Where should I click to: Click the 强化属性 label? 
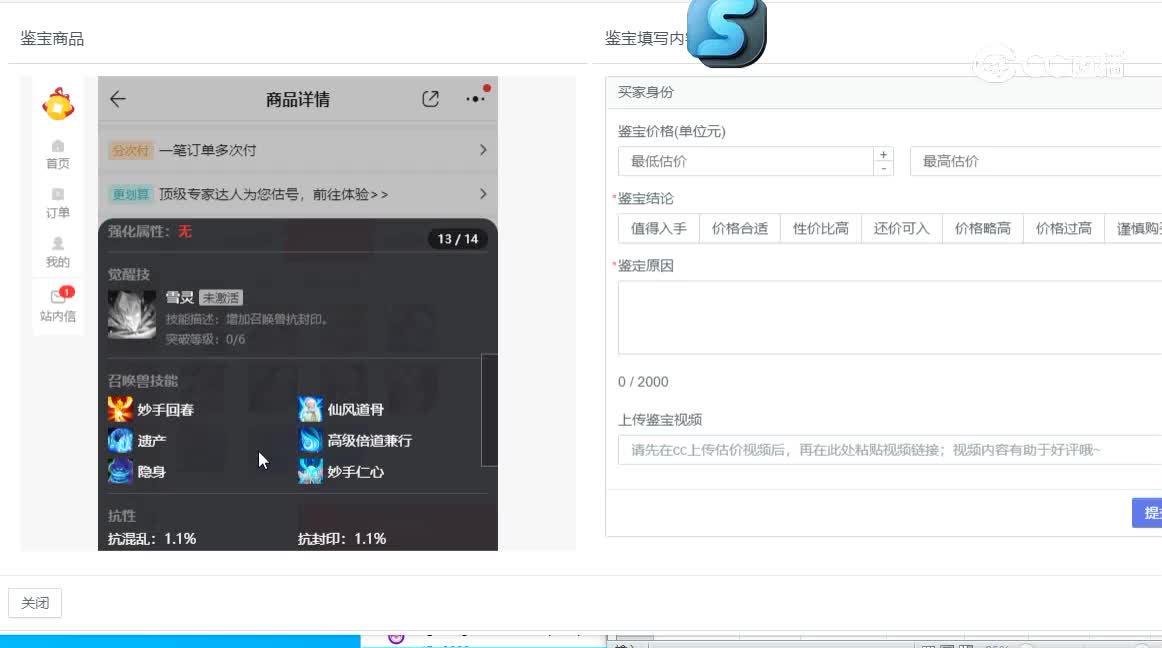[x=139, y=231]
